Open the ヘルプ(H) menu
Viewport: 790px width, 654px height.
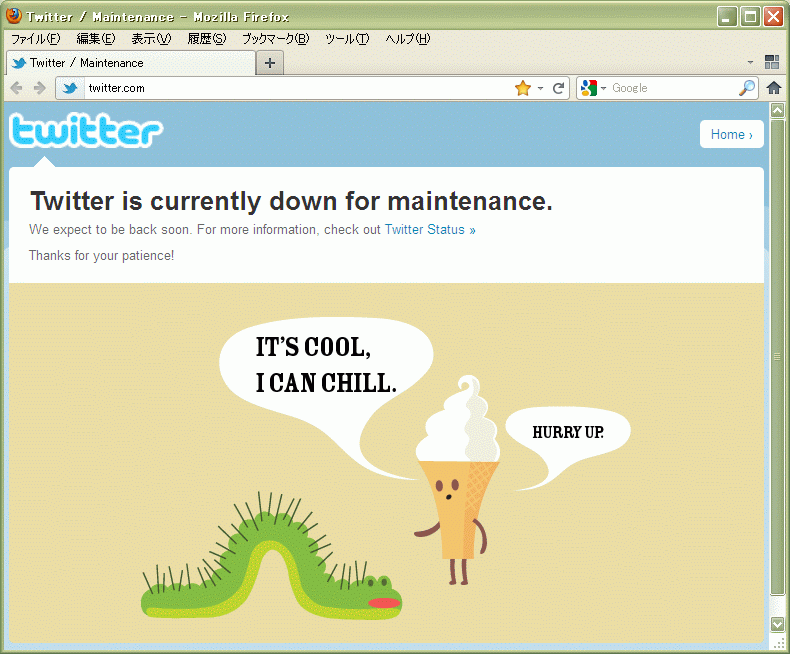pos(408,39)
